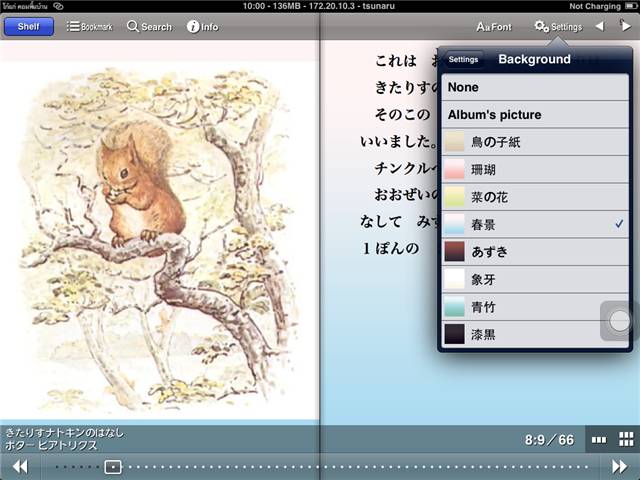Tap the AssistiveTouch floating button
The height and width of the screenshot is (480, 640).
[x=620, y=321]
